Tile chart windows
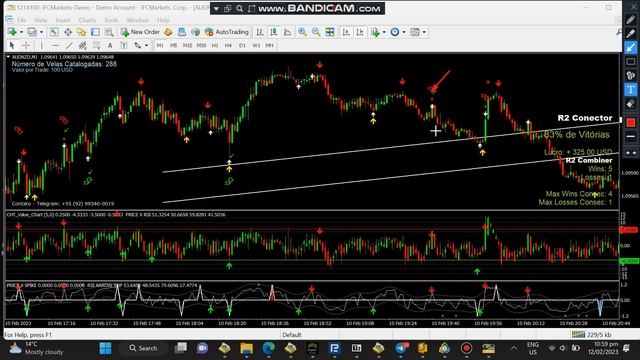Screen dimensions: 640x360 330,32
